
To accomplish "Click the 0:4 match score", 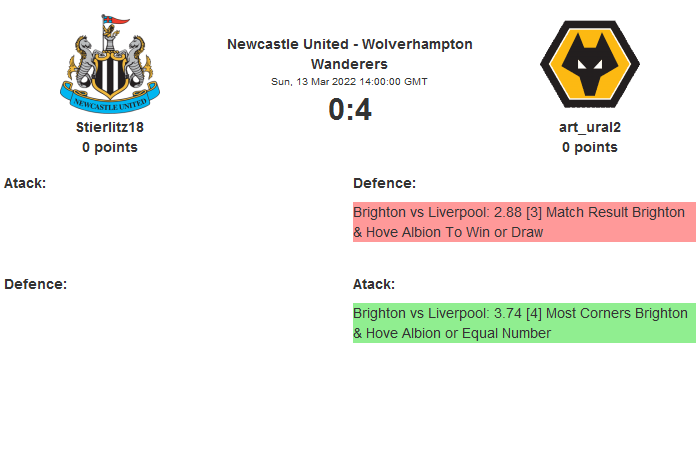I will pyautogui.click(x=349, y=109).
